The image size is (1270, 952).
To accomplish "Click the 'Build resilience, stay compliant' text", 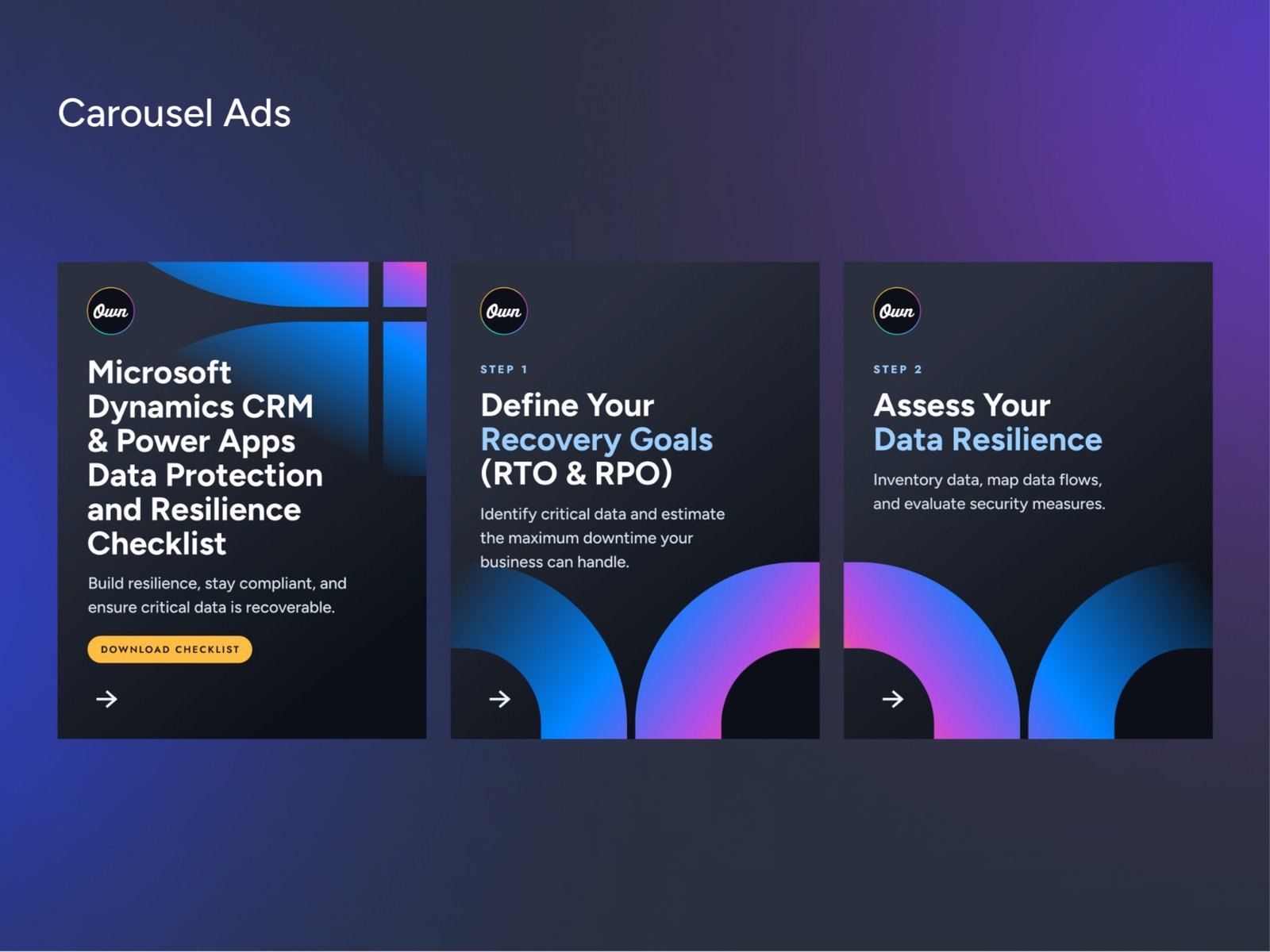I will coord(217,595).
